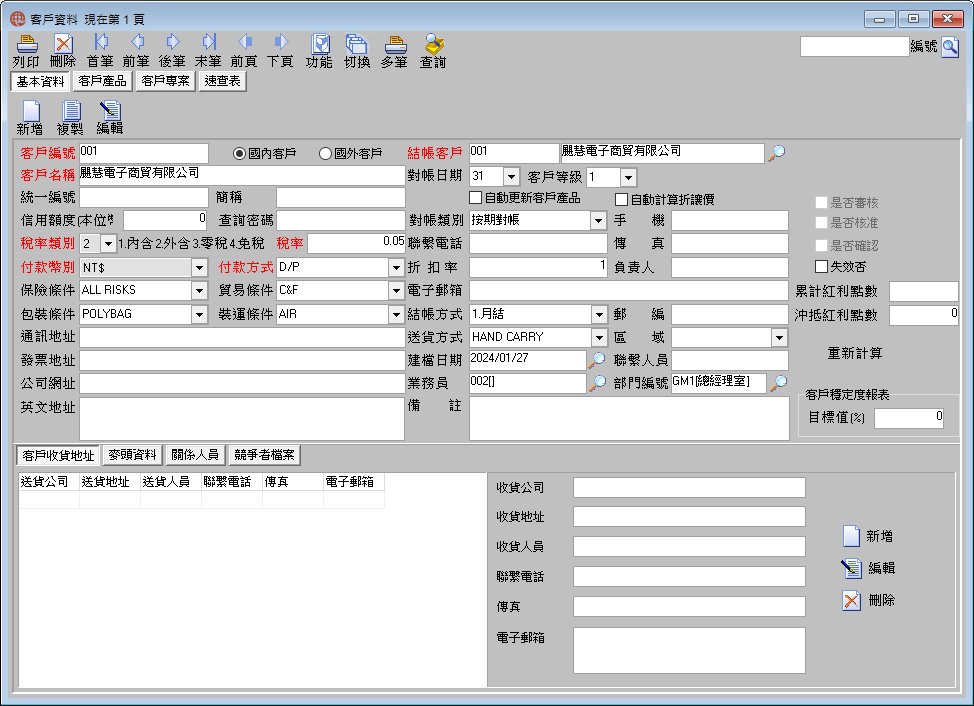The width and height of the screenshot is (974, 706).
Task: Open the 建檔日期 date lookup icon
Action: point(596,360)
